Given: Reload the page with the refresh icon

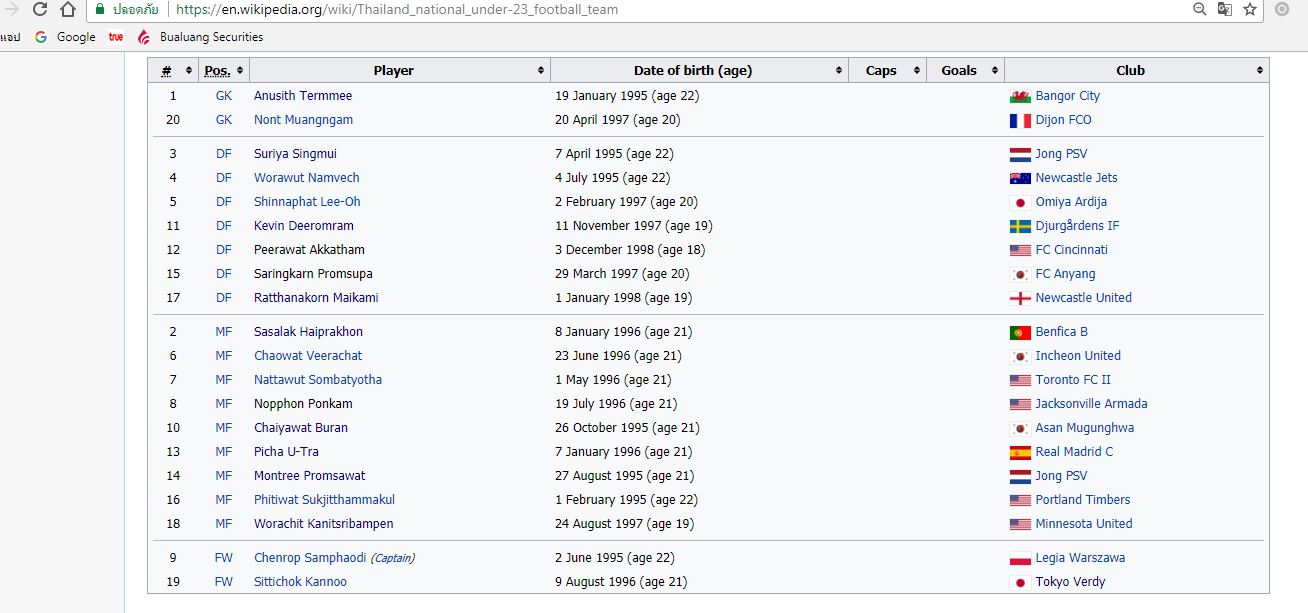Looking at the screenshot, I should [x=40, y=10].
